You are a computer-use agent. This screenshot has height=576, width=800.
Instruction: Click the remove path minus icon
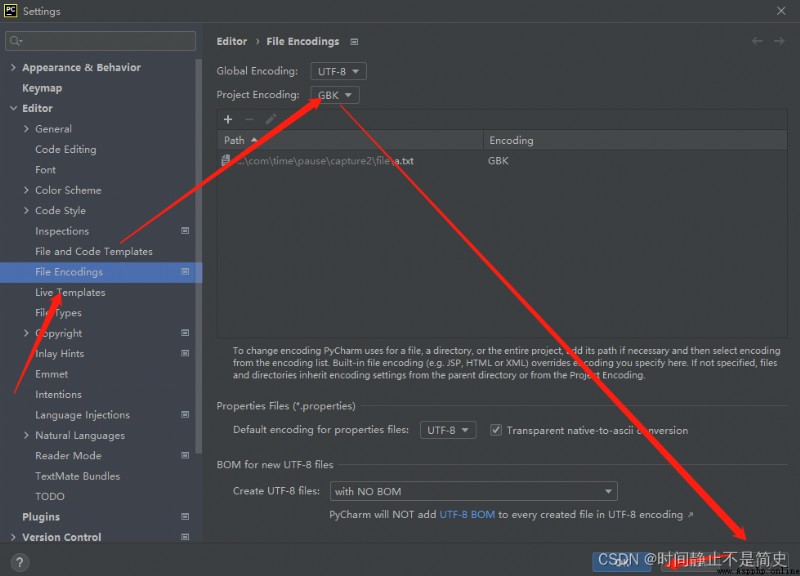point(249,119)
